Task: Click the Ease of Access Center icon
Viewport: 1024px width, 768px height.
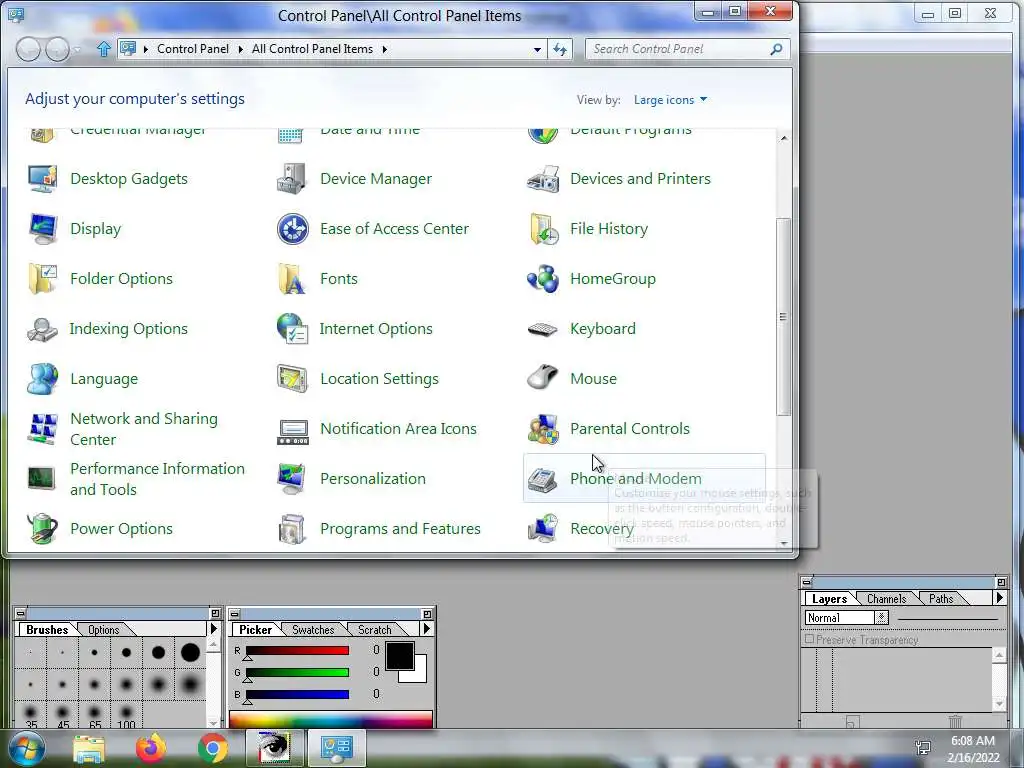Action: [x=292, y=229]
